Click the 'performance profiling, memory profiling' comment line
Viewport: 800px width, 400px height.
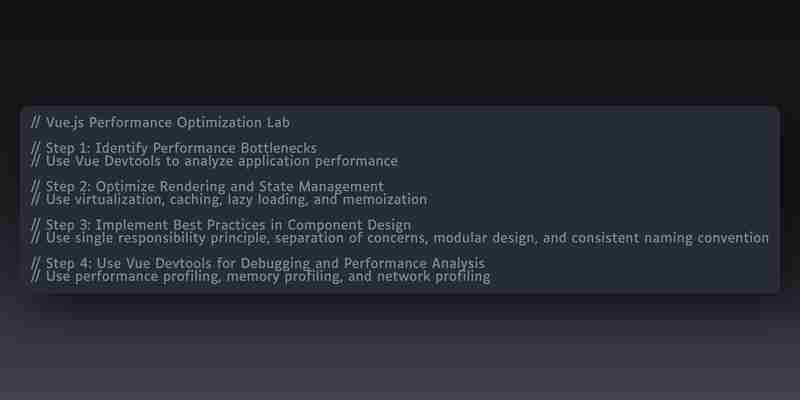[x=261, y=277]
